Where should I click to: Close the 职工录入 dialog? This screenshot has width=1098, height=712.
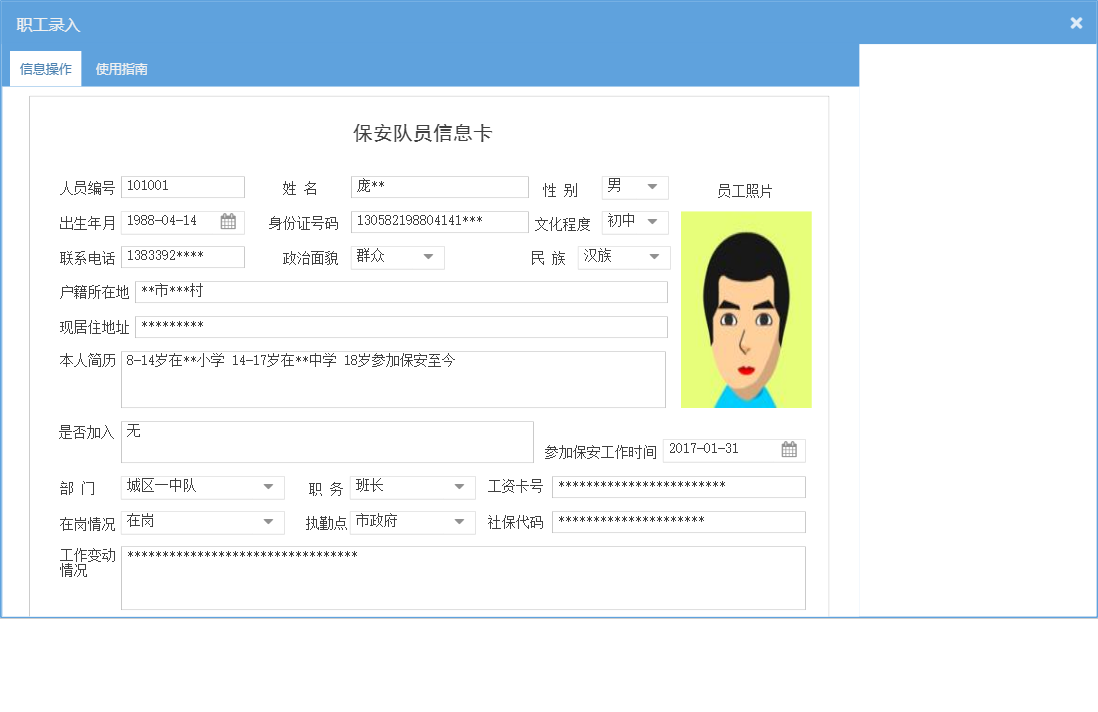tap(1076, 22)
